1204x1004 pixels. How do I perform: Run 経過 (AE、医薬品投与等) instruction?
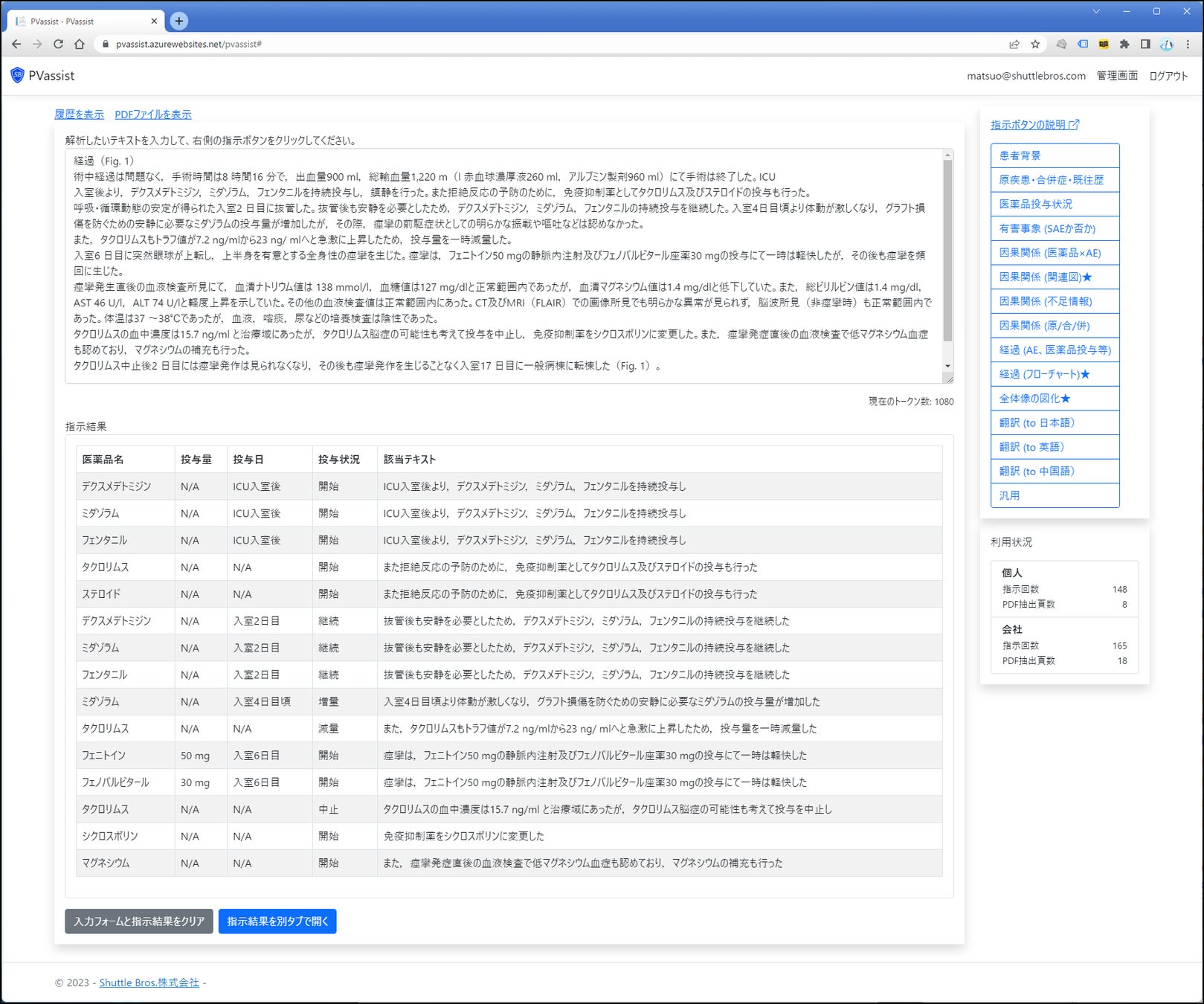pyautogui.click(x=1055, y=350)
